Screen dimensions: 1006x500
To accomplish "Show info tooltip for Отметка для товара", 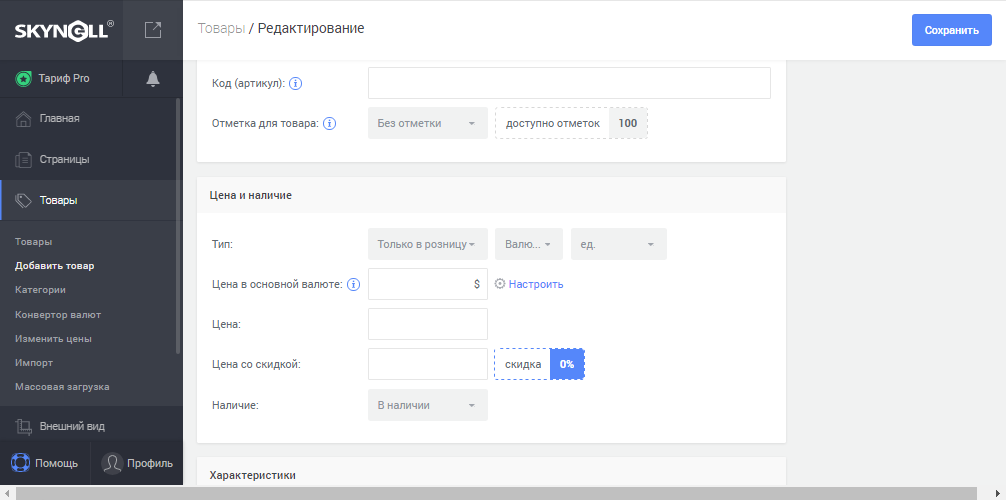I will coord(329,123).
